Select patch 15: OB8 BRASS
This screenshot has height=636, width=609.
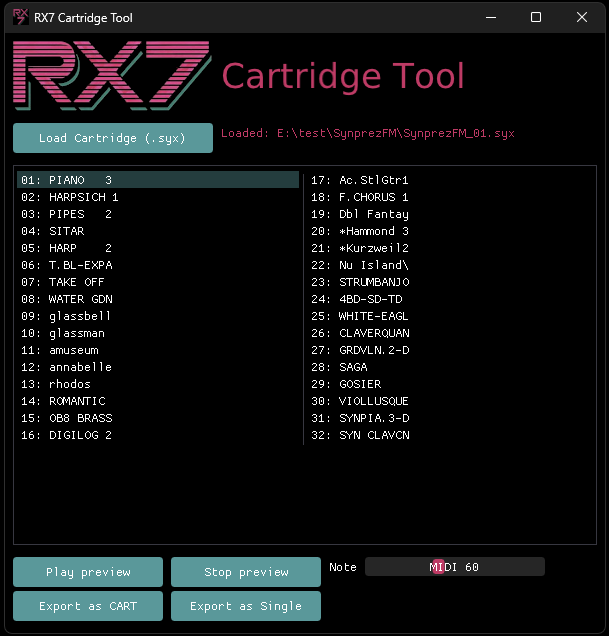coord(158,418)
